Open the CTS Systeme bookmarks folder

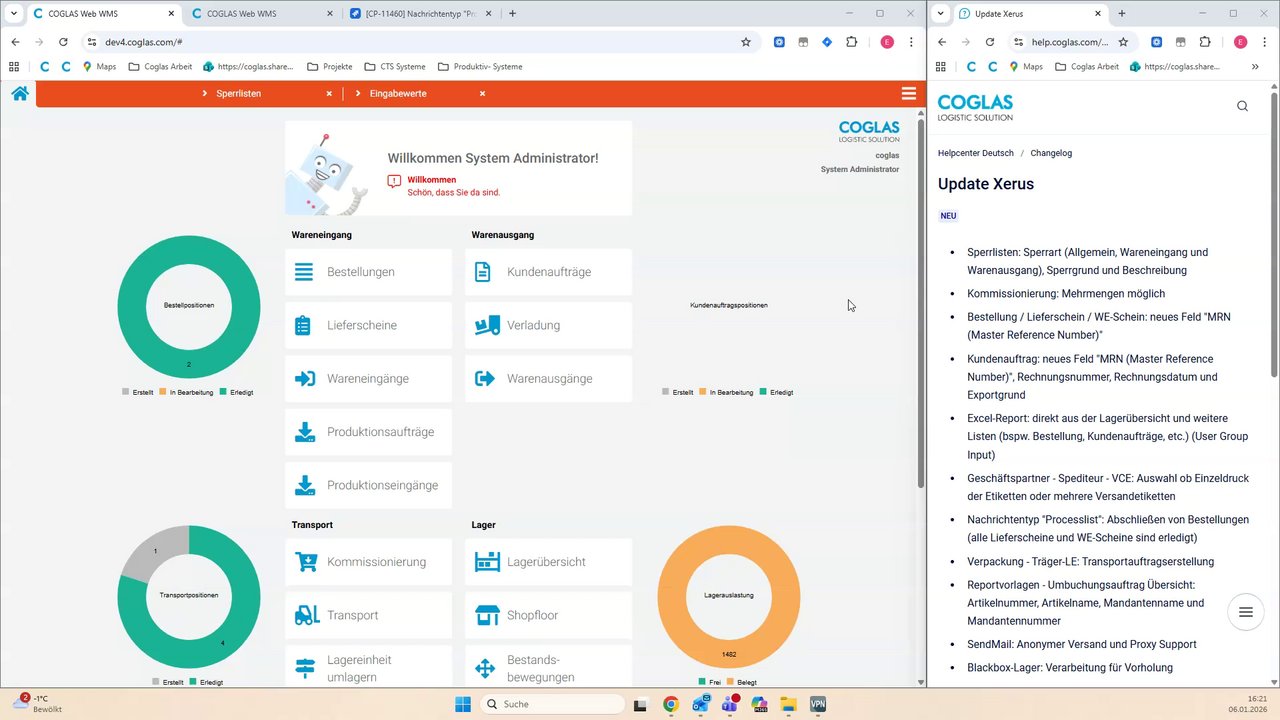(396, 67)
